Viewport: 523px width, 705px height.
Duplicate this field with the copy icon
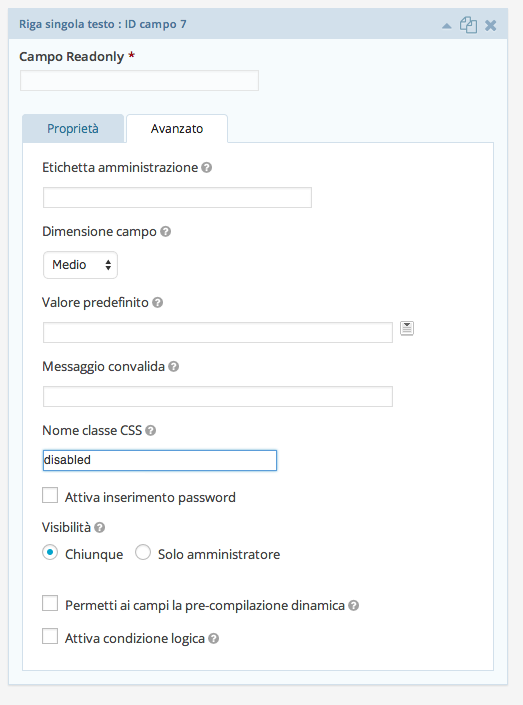[x=468, y=25]
